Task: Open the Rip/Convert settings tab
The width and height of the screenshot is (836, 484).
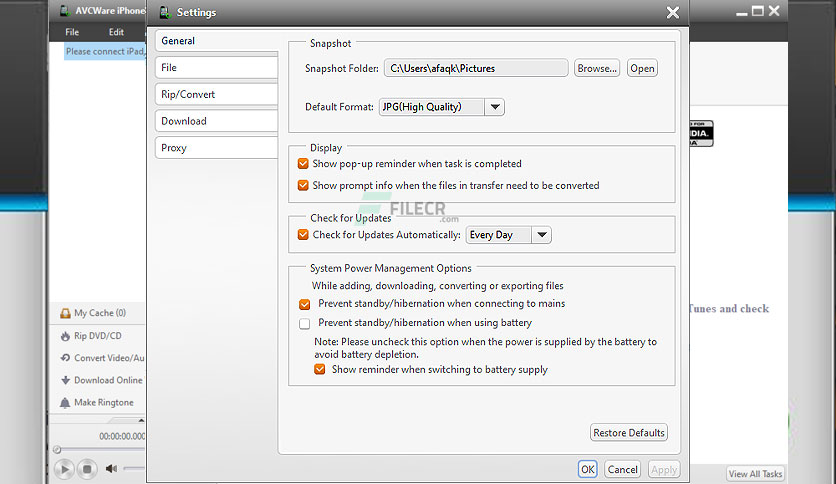Action: point(216,94)
